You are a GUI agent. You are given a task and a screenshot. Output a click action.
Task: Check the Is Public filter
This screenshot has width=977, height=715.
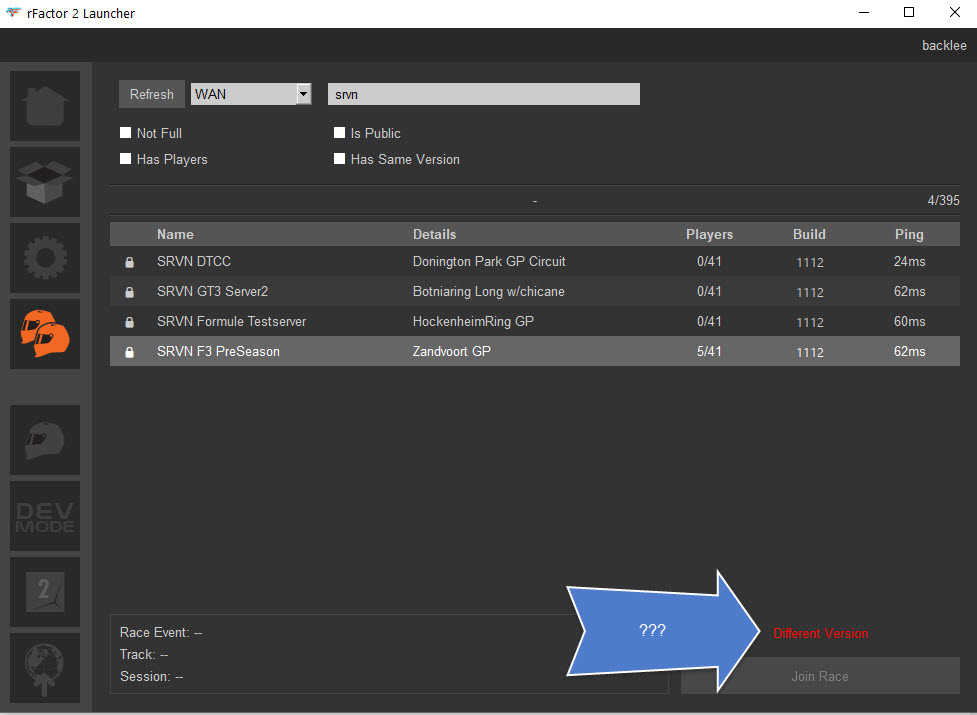pos(340,133)
